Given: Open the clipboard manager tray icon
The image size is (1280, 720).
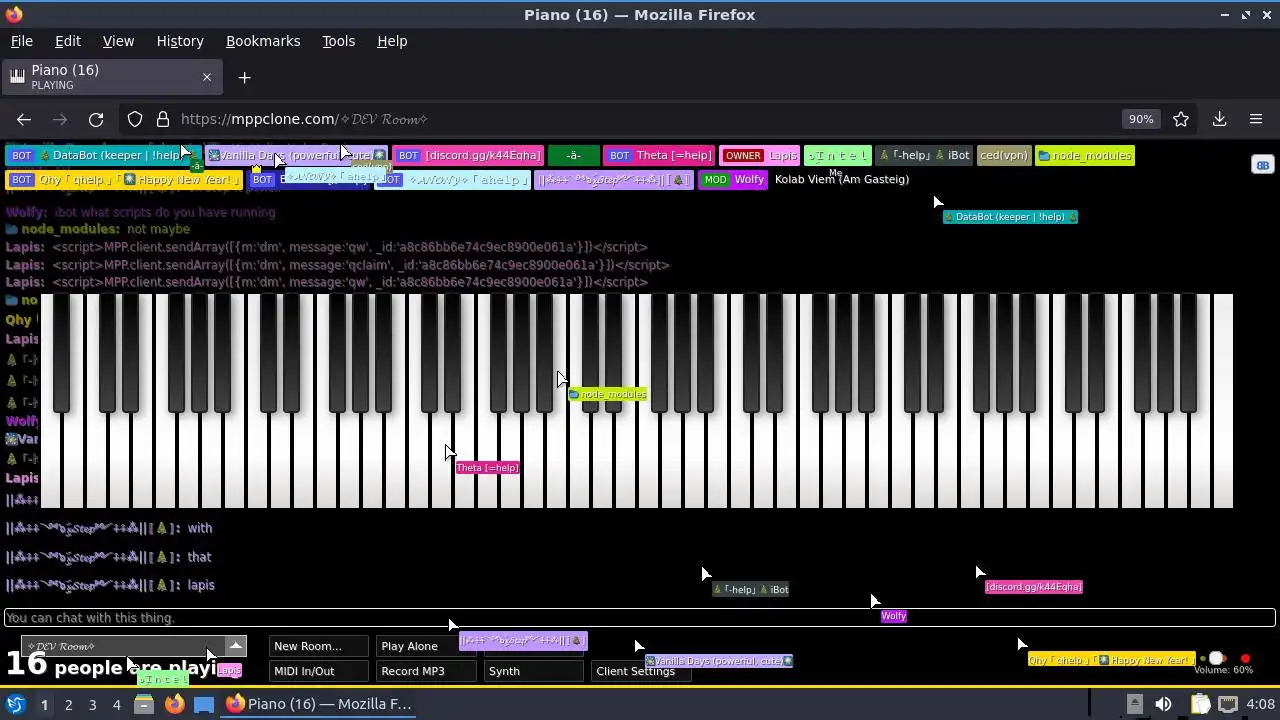Looking at the screenshot, I should 1199,704.
